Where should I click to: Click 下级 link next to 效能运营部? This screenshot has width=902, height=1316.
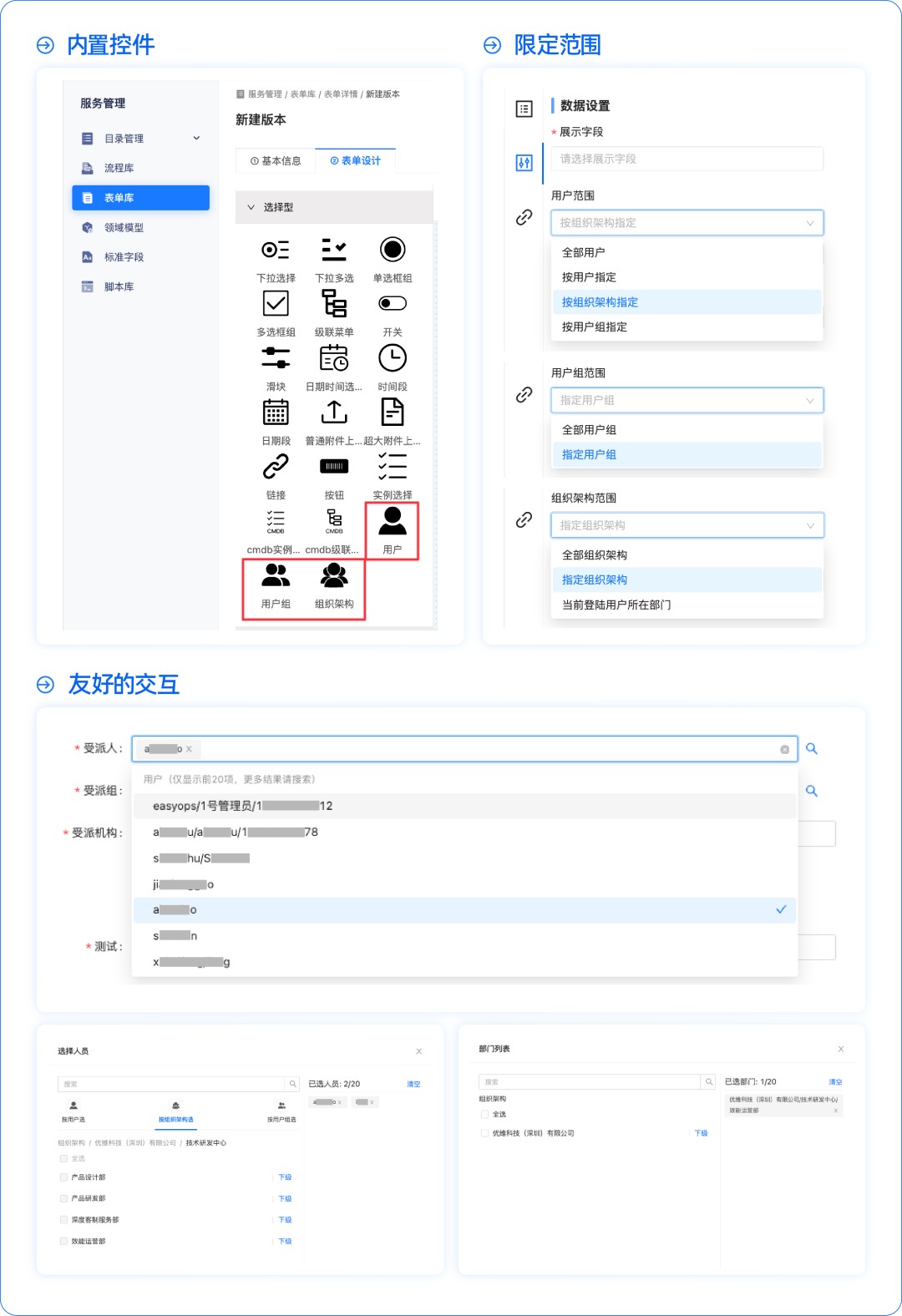(x=285, y=1242)
